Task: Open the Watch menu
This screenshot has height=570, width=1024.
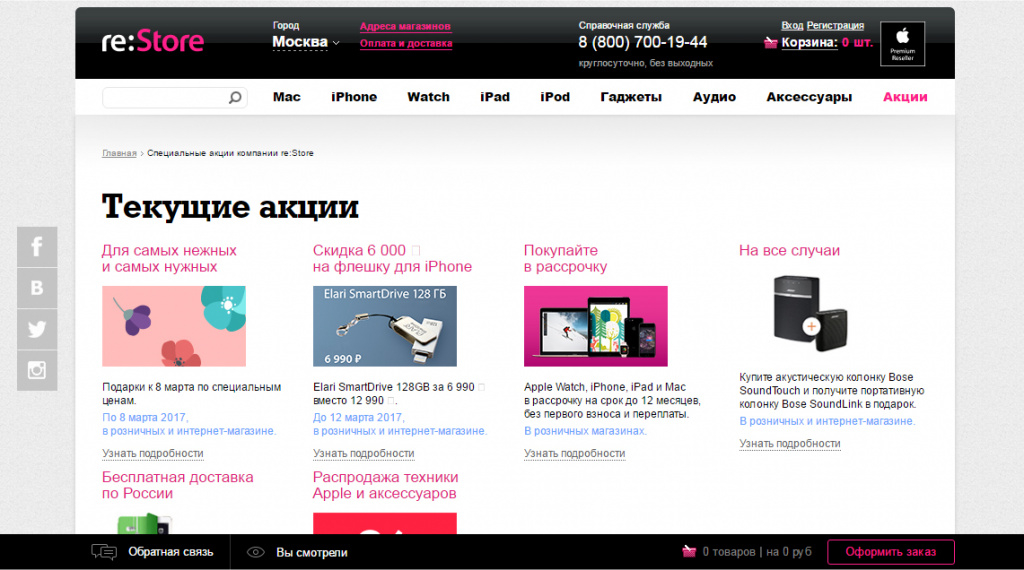Action: click(x=428, y=97)
